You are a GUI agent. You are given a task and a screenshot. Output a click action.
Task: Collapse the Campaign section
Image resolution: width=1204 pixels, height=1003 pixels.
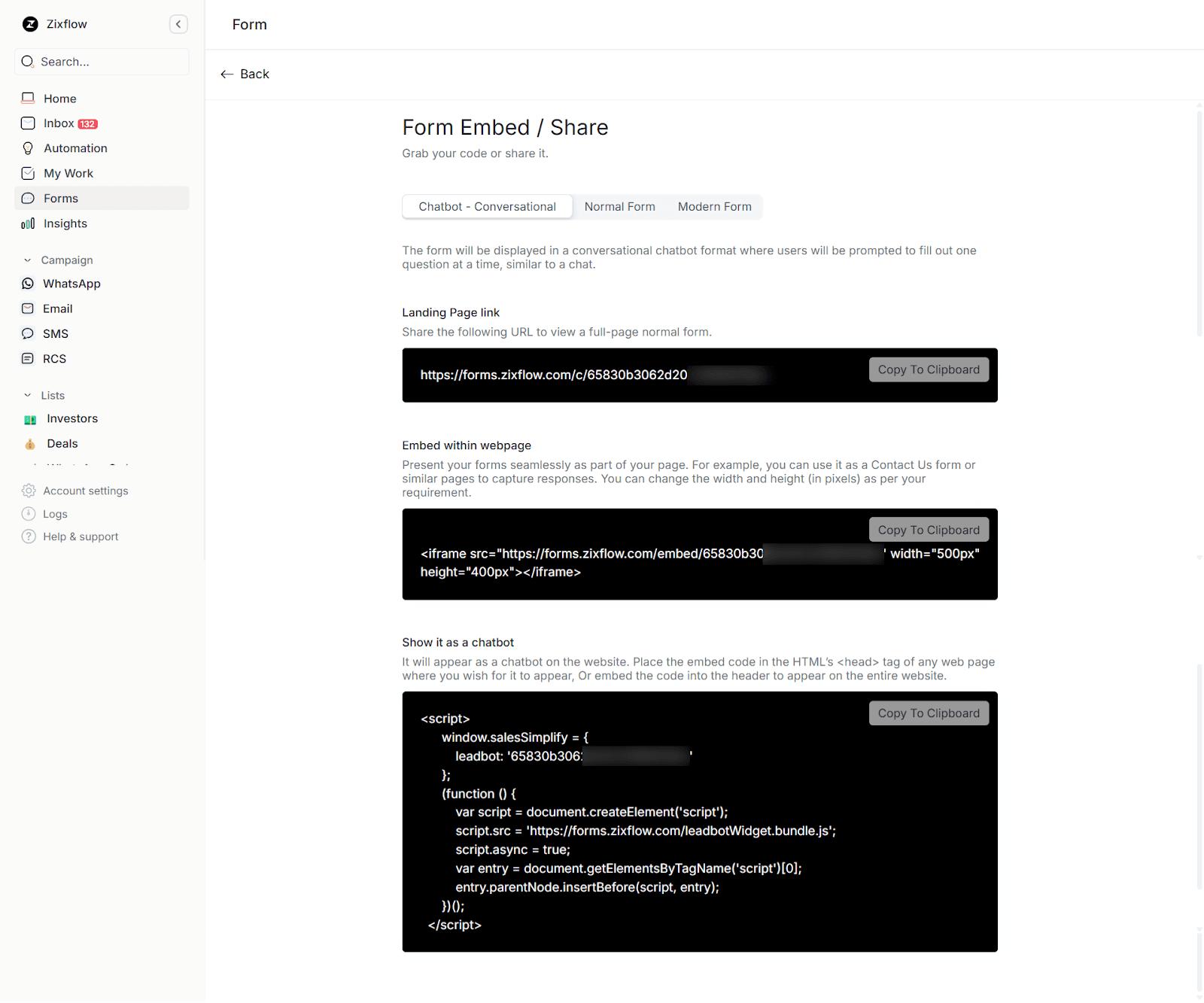tap(28, 260)
